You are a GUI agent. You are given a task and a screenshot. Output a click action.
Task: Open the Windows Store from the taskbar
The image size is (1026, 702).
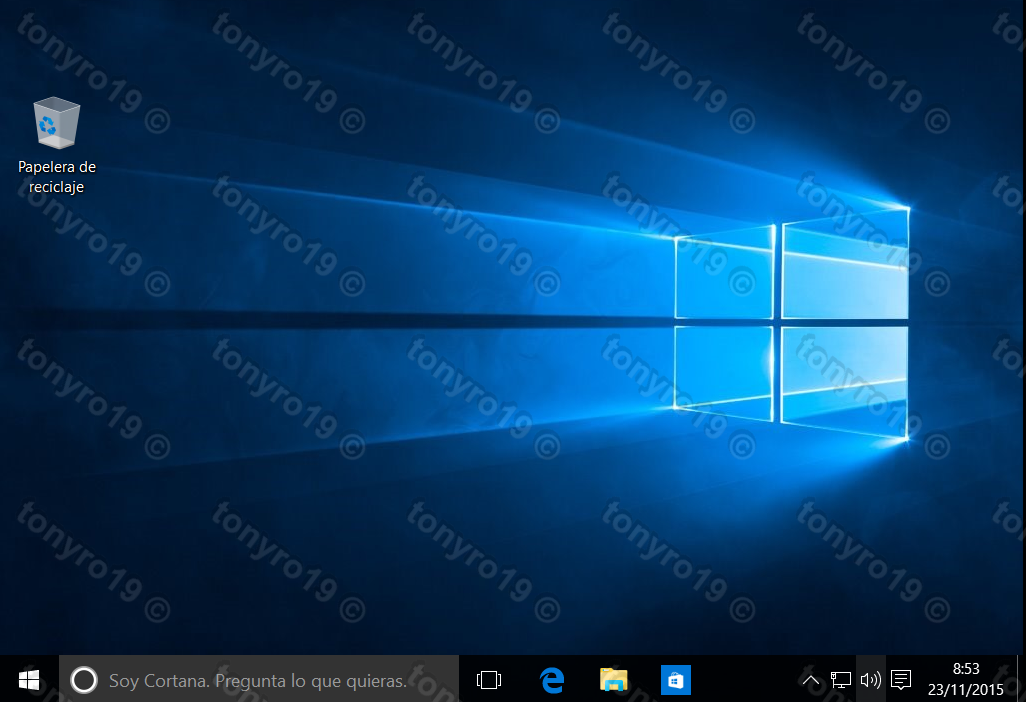(675, 680)
